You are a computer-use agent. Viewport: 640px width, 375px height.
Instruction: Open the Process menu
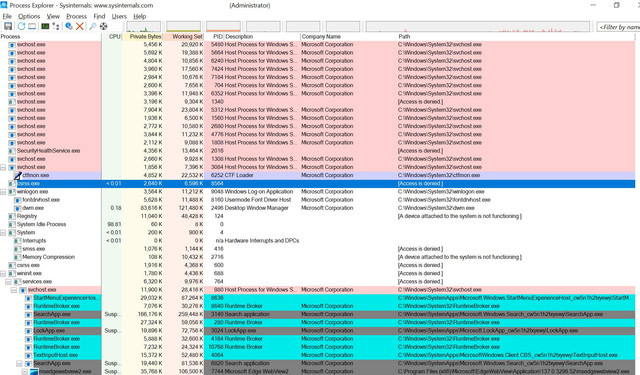[76, 16]
